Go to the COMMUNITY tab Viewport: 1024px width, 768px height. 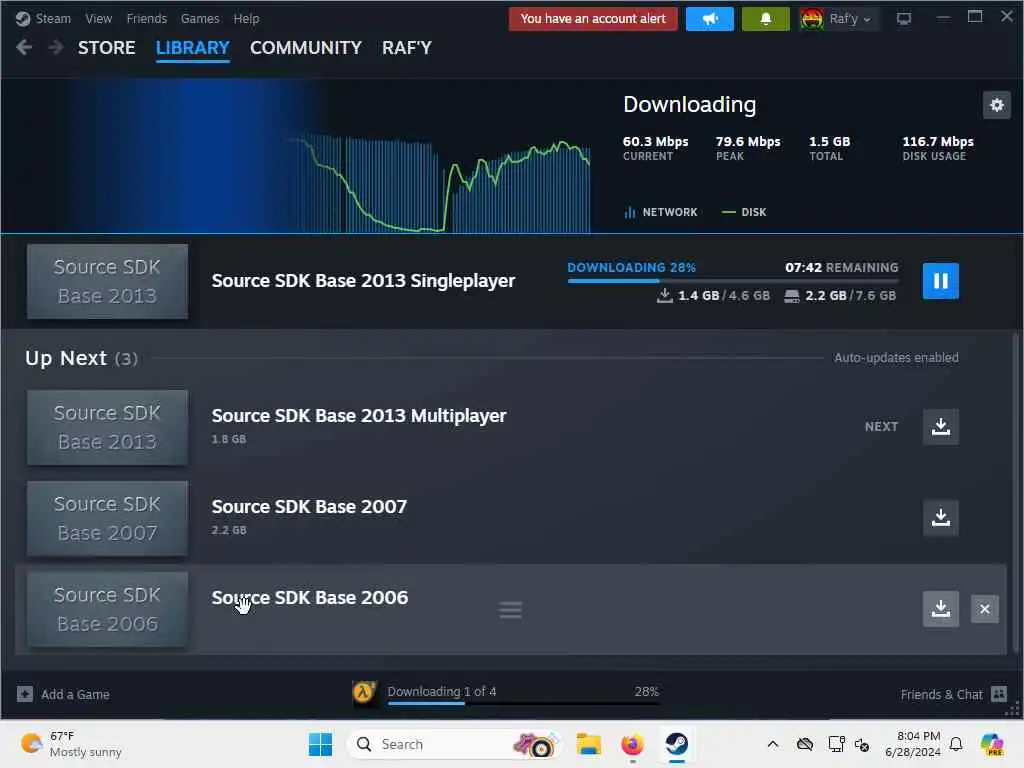[x=306, y=48]
